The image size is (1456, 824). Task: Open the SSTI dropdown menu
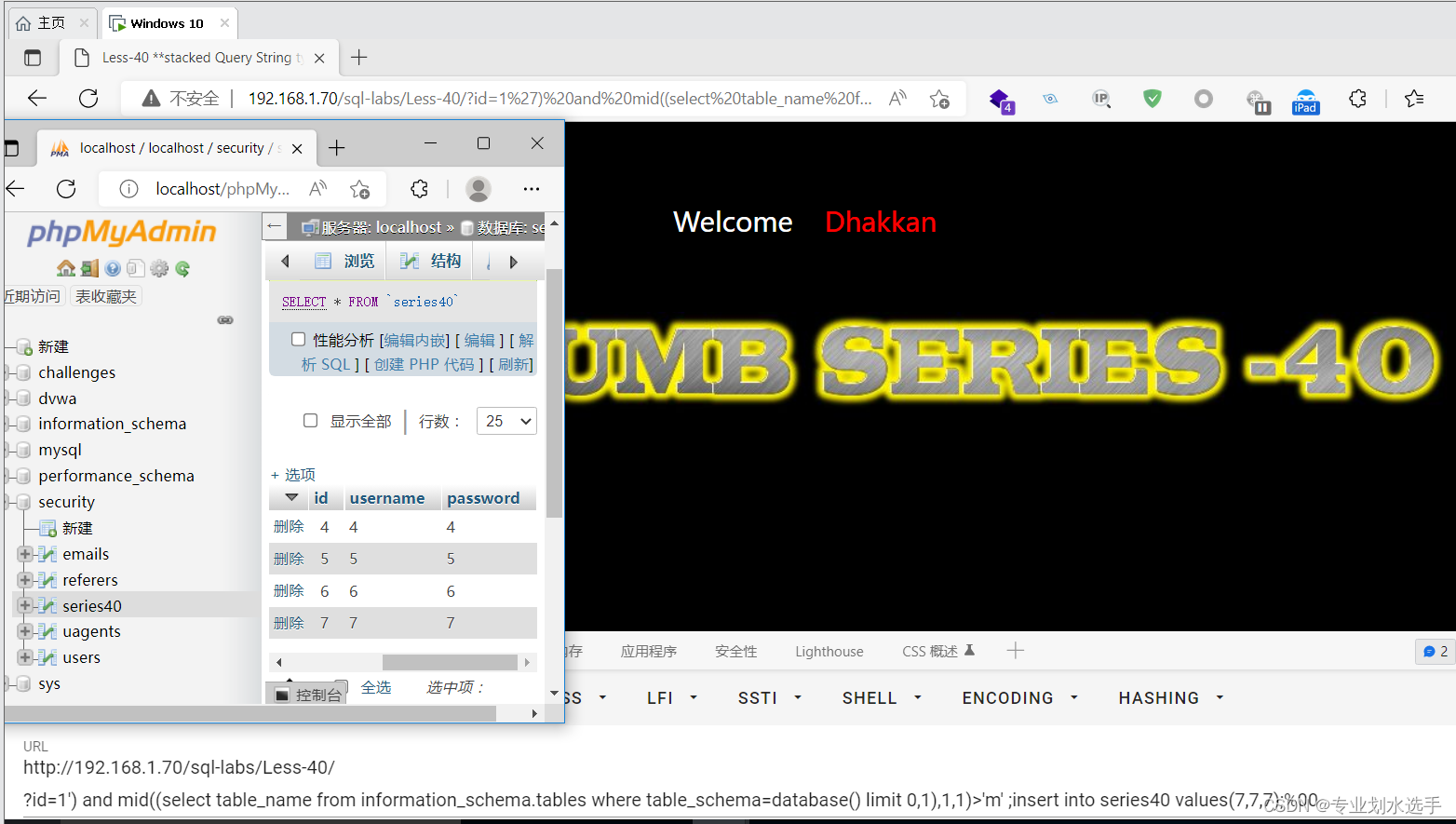(770, 697)
